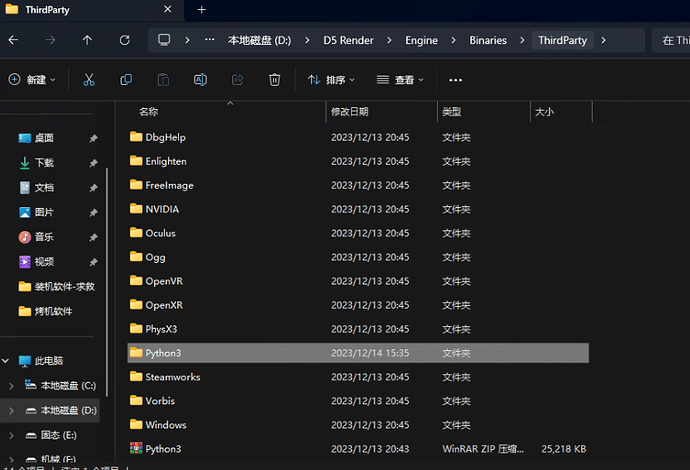690x470 pixels.
Task: Sort by the 大小 column header
Action: pyautogui.click(x=544, y=112)
